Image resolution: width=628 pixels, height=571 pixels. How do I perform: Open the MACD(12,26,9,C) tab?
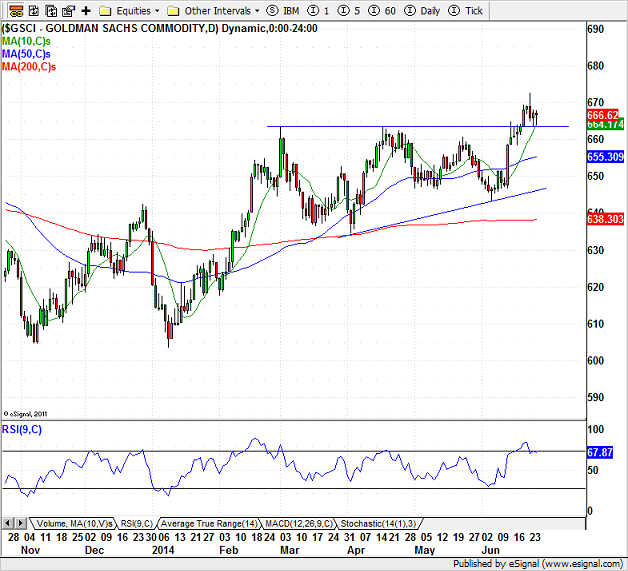click(x=299, y=523)
